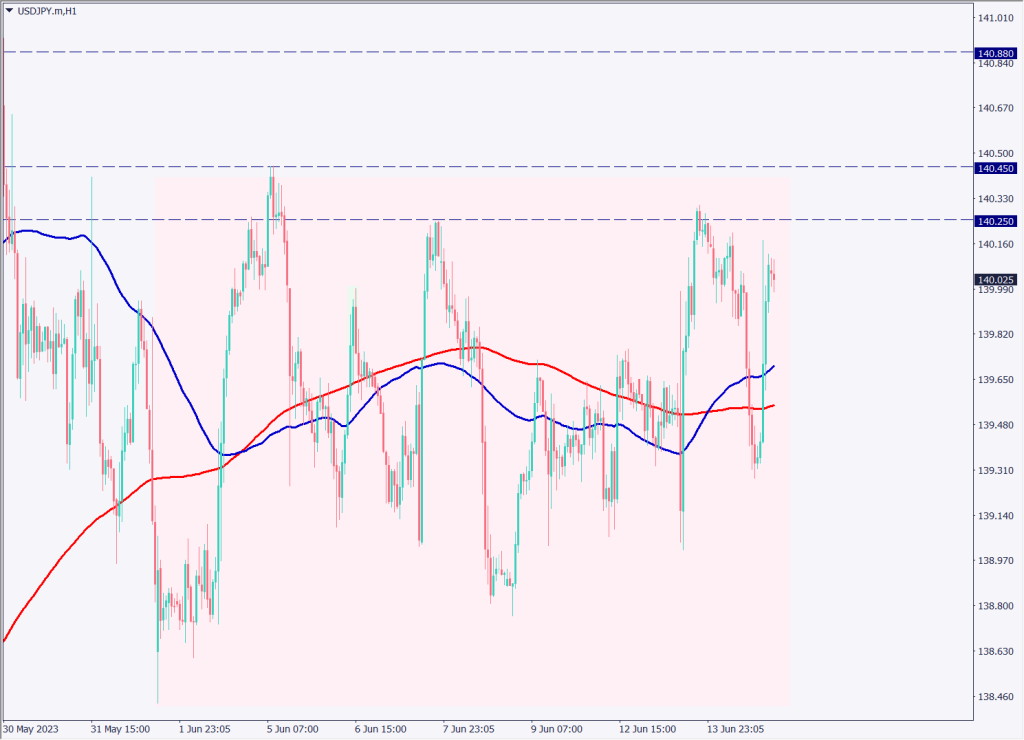Click the current price label 140.025

pyautogui.click(x=995, y=280)
